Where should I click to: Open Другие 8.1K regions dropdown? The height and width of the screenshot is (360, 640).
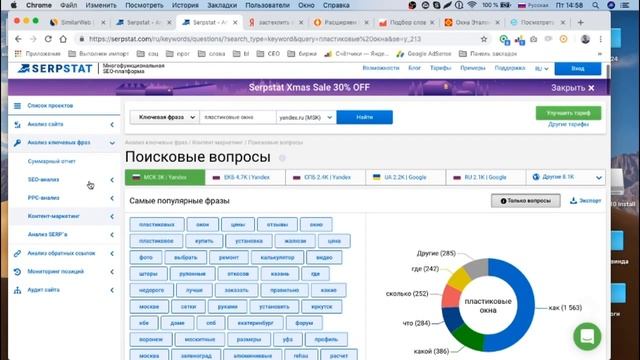click(x=566, y=177)
